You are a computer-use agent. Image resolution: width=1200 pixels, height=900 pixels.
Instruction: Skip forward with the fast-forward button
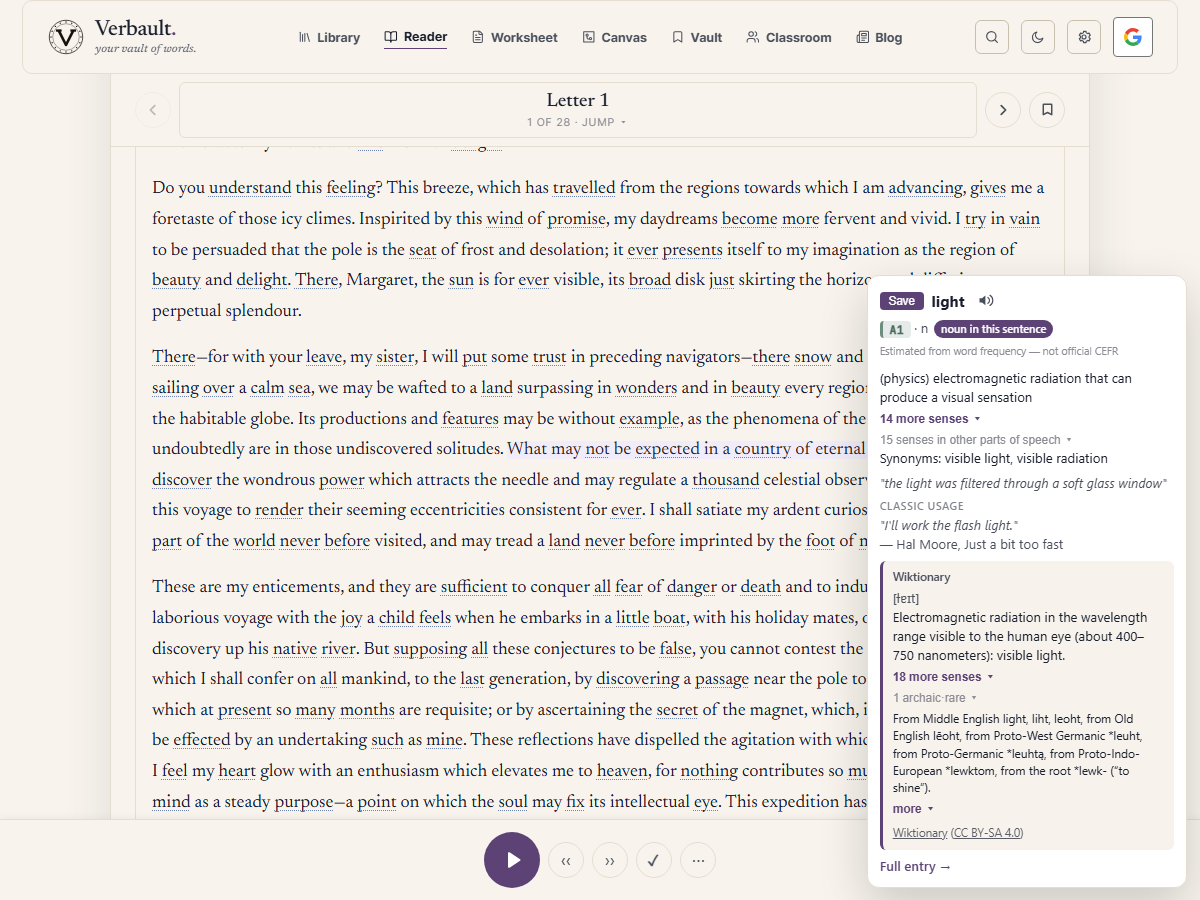click(x=610, y=860)
